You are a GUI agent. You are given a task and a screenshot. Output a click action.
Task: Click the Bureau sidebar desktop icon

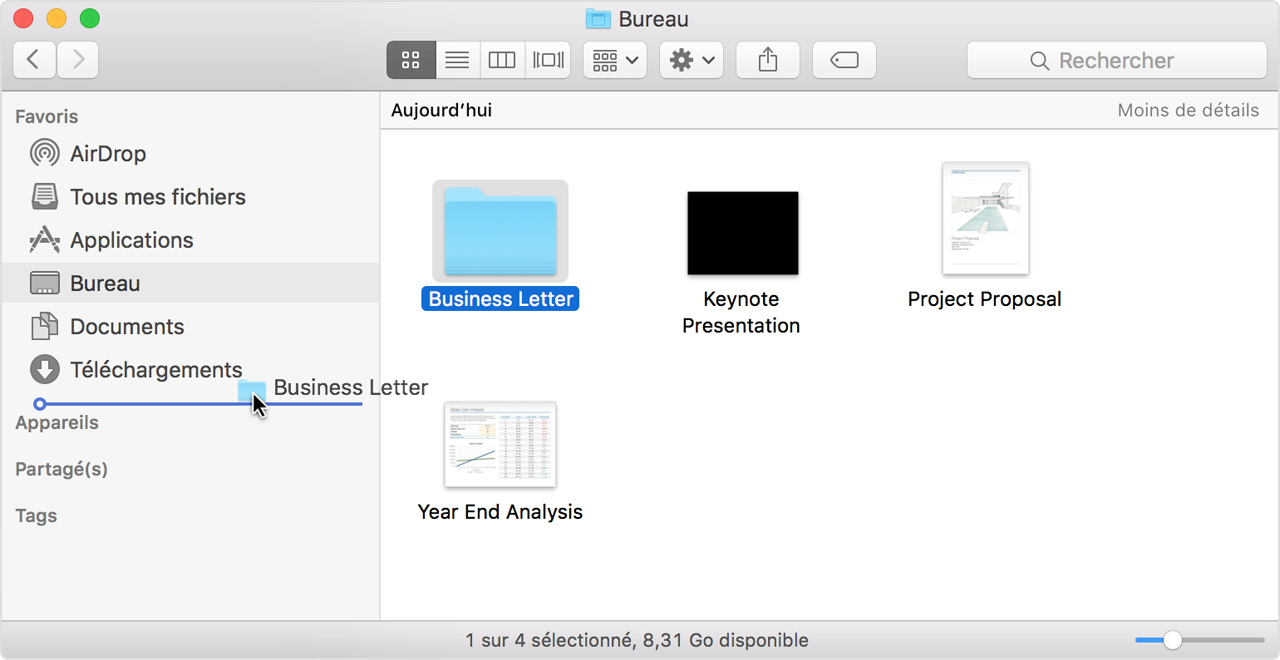tap(45, 283)
